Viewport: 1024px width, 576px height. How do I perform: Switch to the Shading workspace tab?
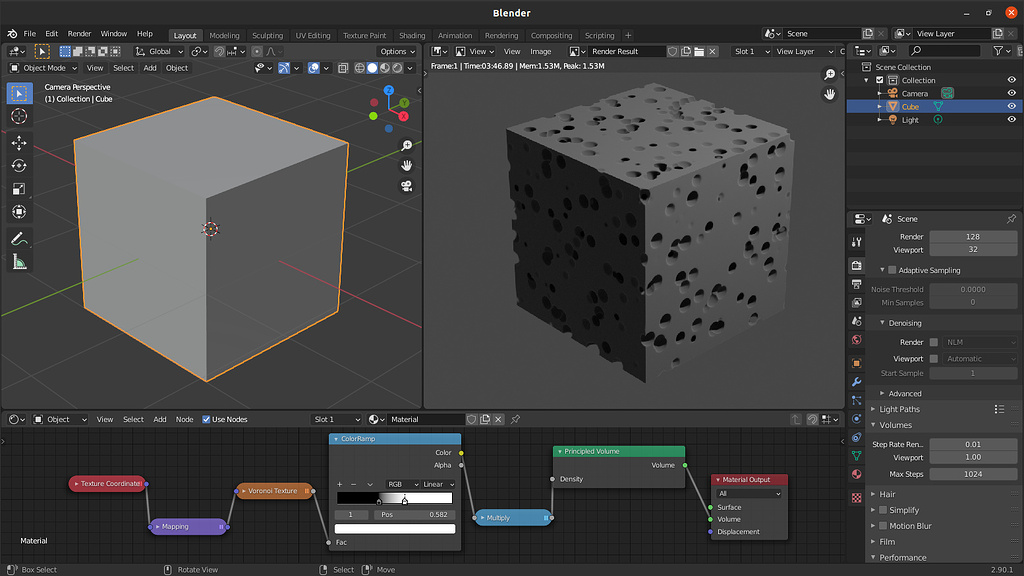(x=412, y=35)
